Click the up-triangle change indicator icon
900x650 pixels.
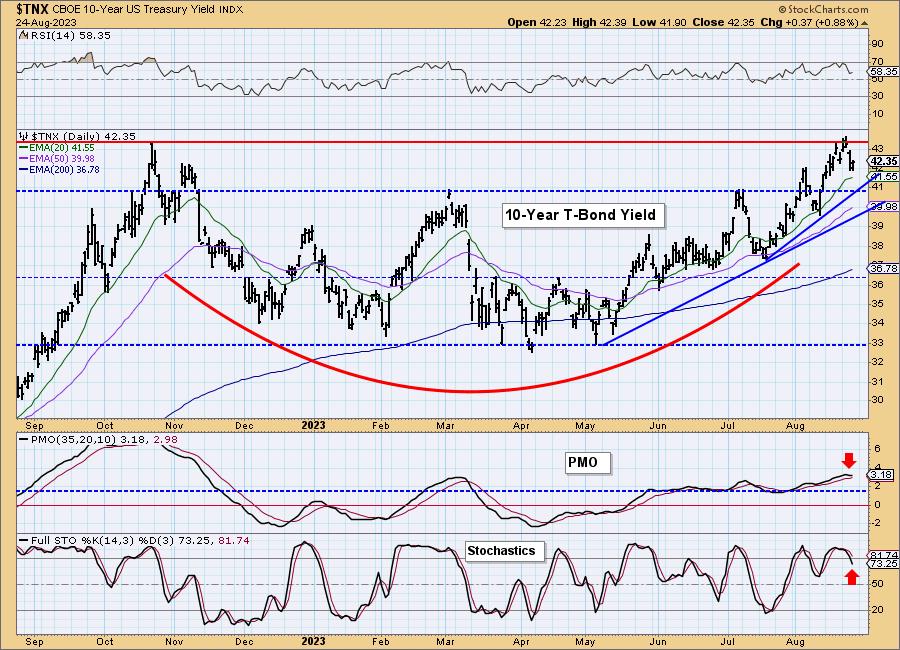864,23
